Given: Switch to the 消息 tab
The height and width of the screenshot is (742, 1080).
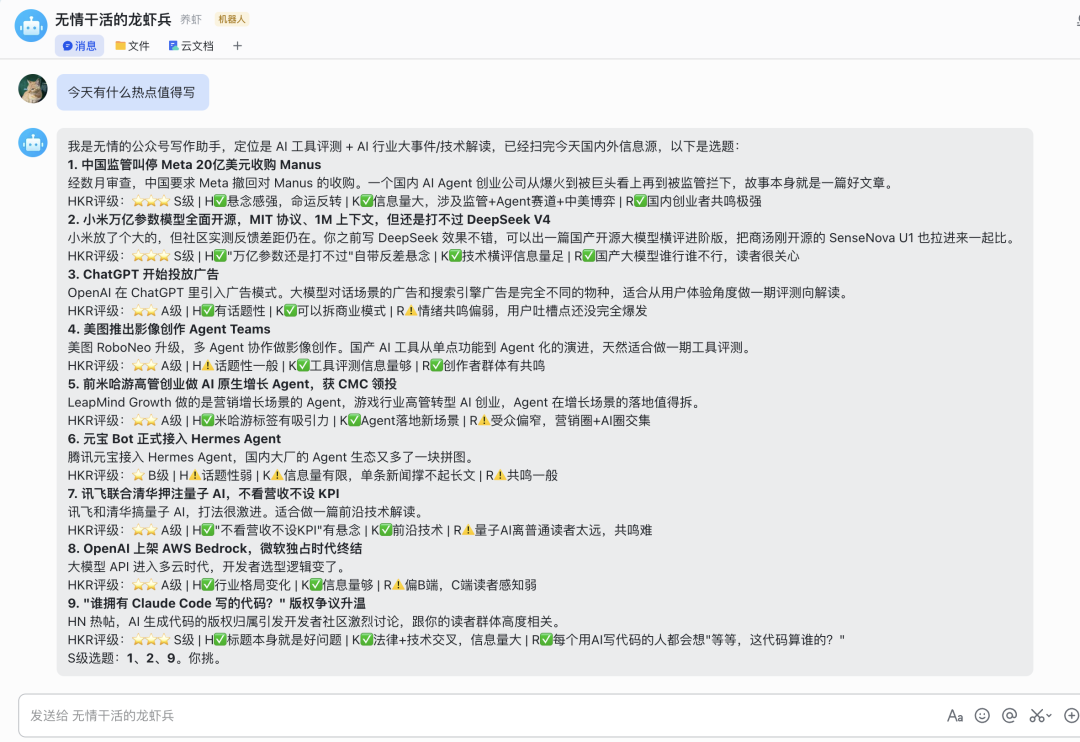Looking at the screenshot, I should click(79, 45).
